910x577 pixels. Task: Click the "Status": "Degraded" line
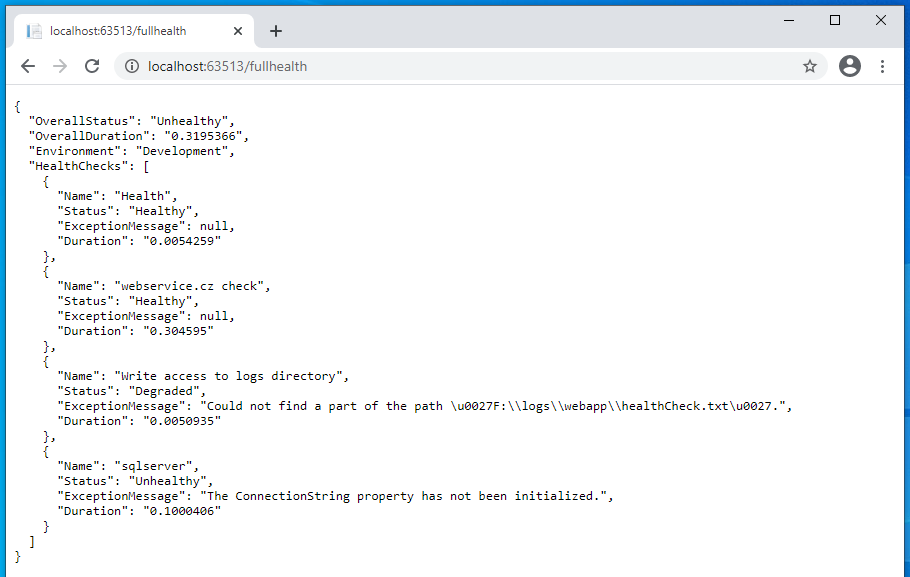(132, 391)
